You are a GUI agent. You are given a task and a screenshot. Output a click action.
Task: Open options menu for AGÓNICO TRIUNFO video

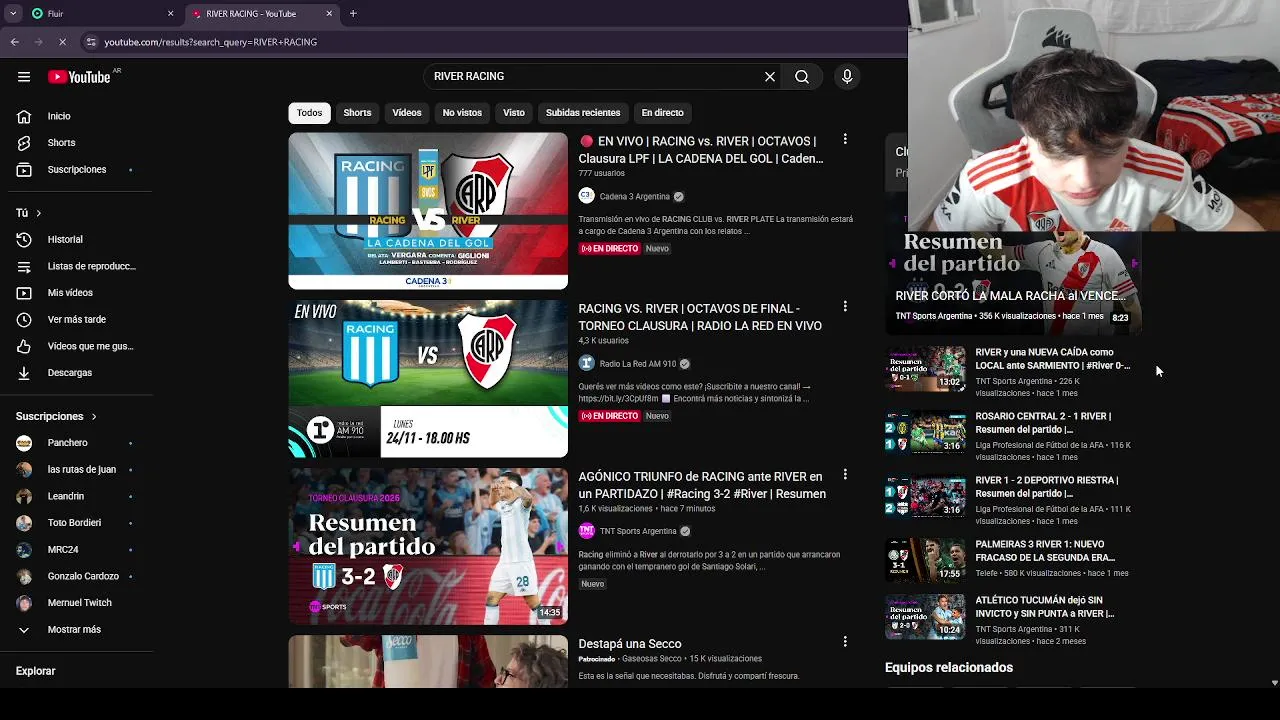[845, 474]
